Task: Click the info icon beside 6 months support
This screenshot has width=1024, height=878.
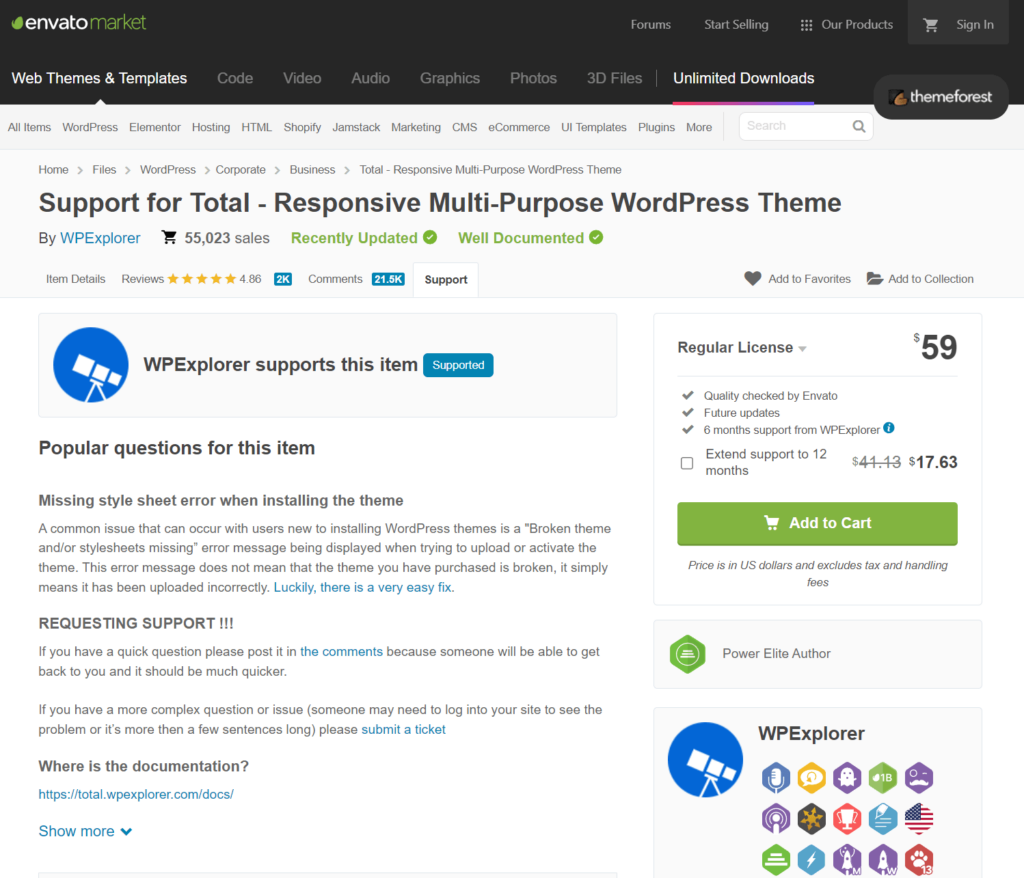Action: (889, 428)
